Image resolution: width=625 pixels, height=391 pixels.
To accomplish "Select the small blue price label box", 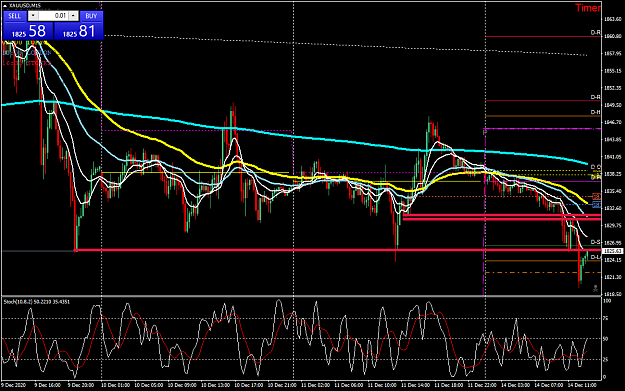I will 596,205.
